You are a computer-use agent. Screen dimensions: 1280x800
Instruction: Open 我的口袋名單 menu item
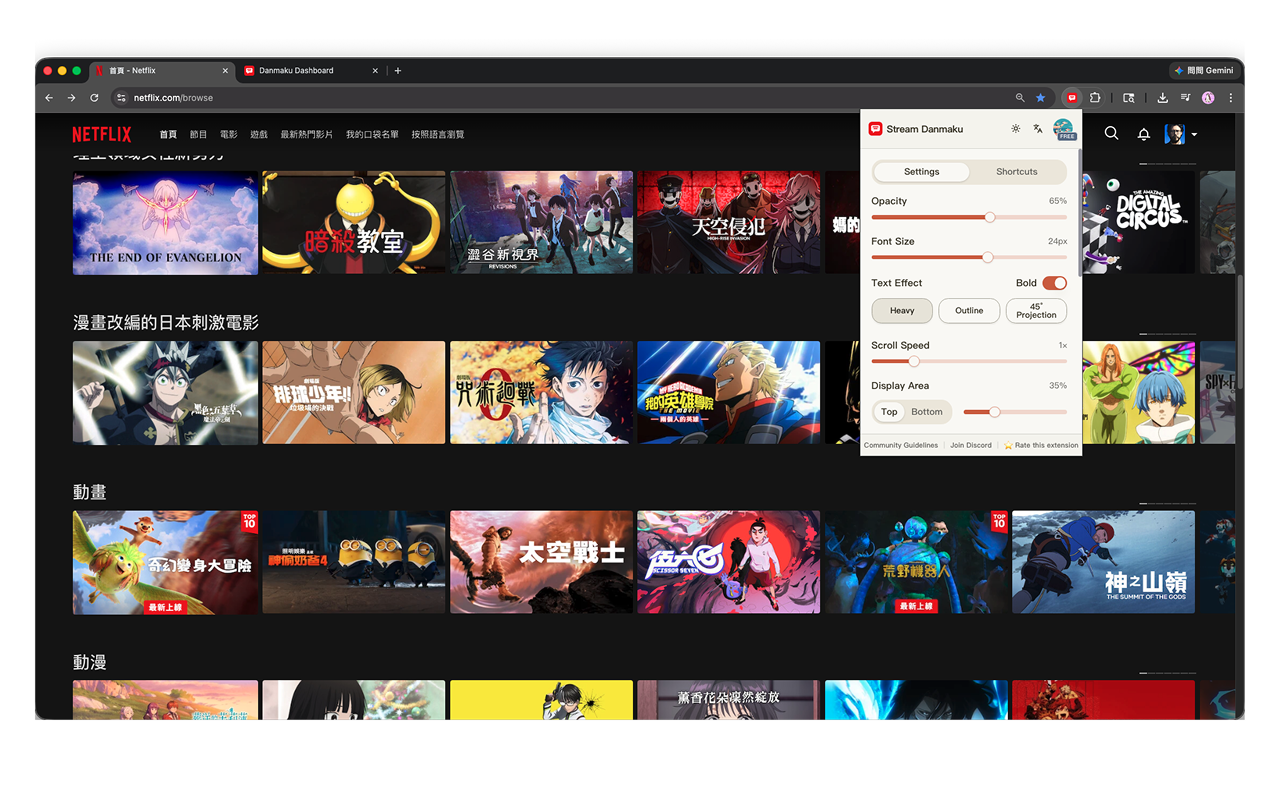[x=372, y=134]
